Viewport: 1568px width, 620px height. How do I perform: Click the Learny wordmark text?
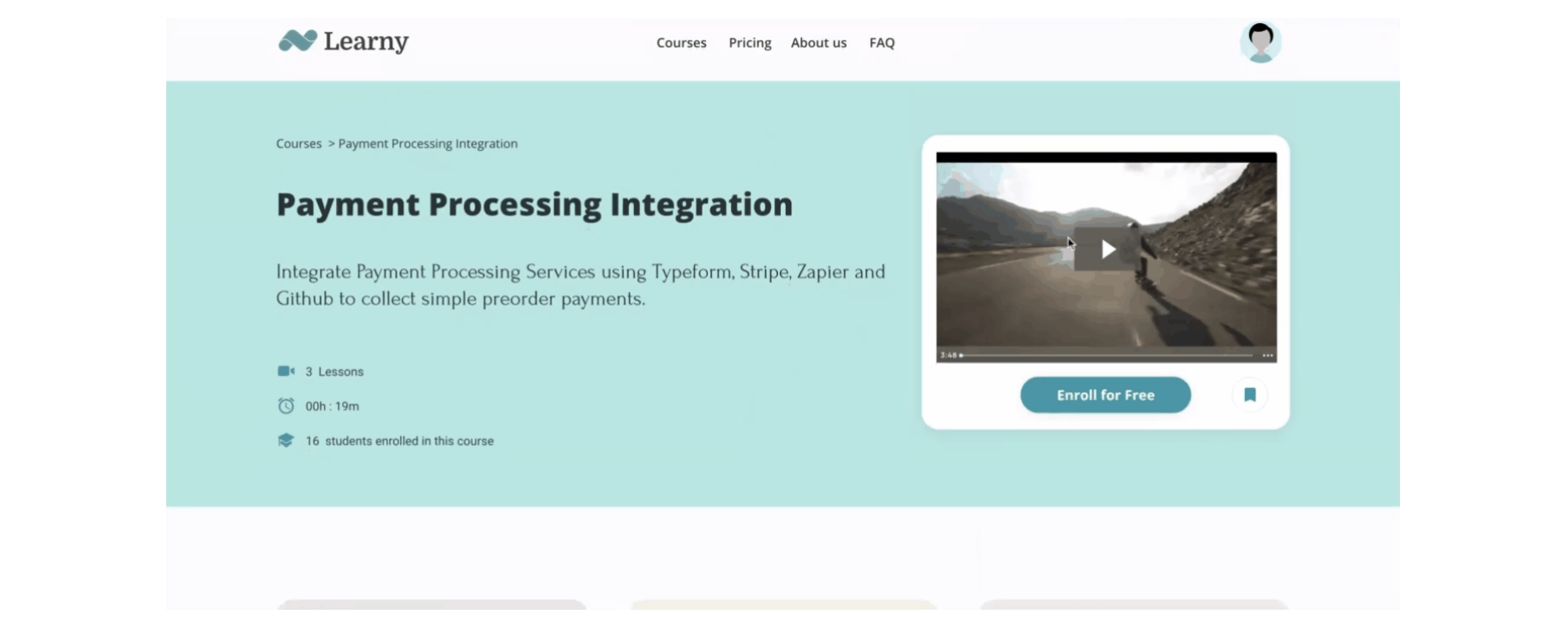[366, 41]
